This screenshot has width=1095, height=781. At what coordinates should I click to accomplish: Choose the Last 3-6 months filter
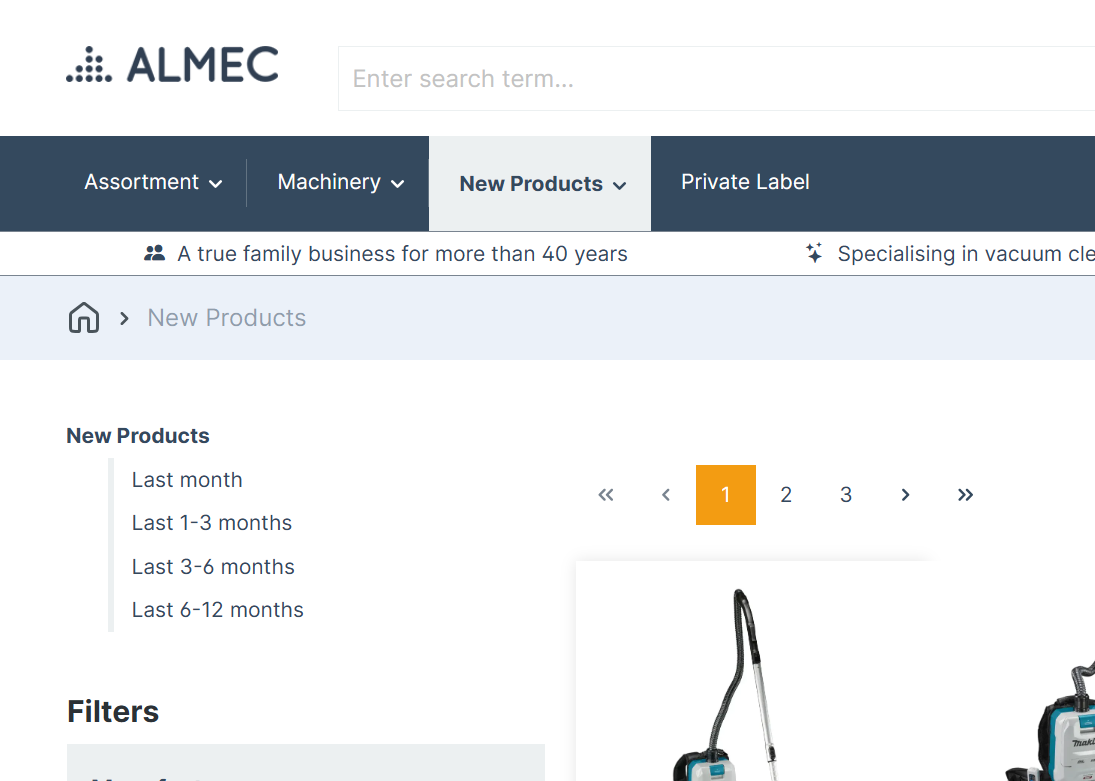point(213,567)
